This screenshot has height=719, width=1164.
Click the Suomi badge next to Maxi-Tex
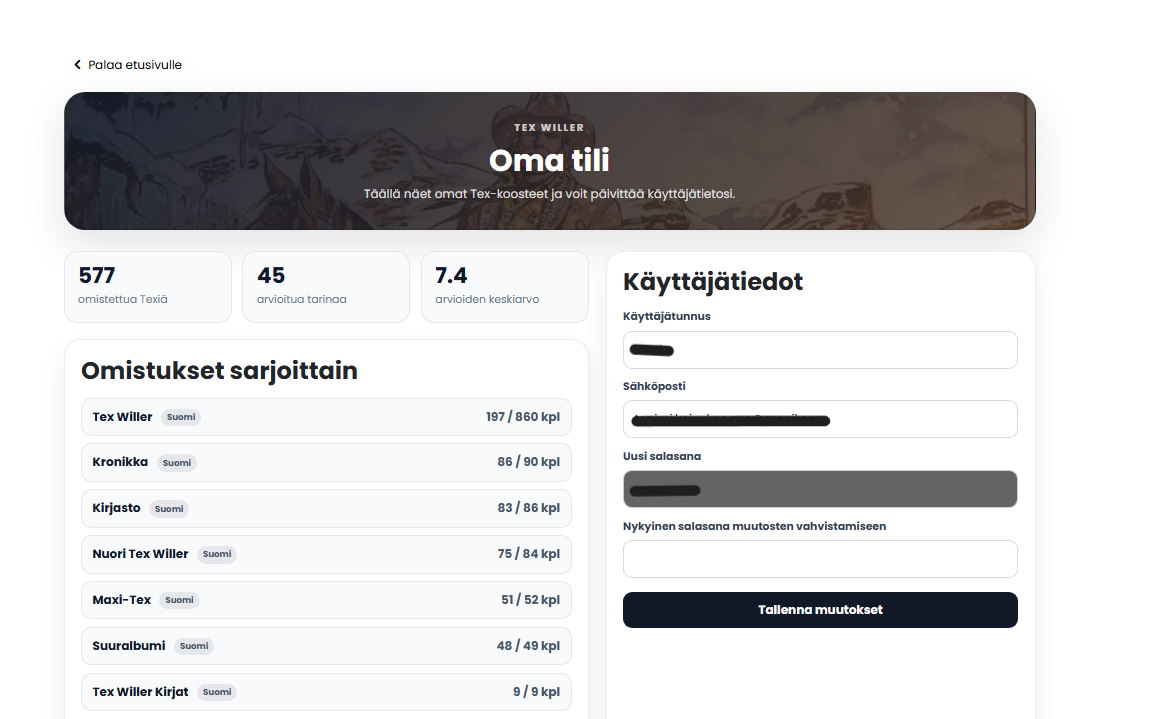tap(179, 600)
